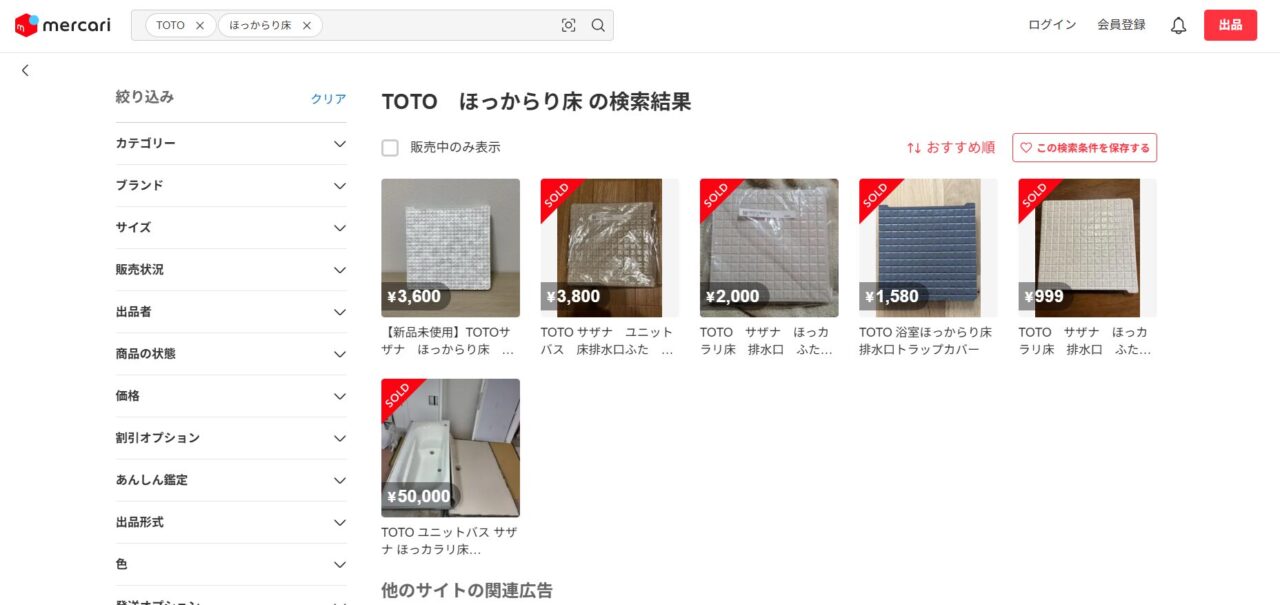Expand the 商品の状態 filter

coord(231,353)
